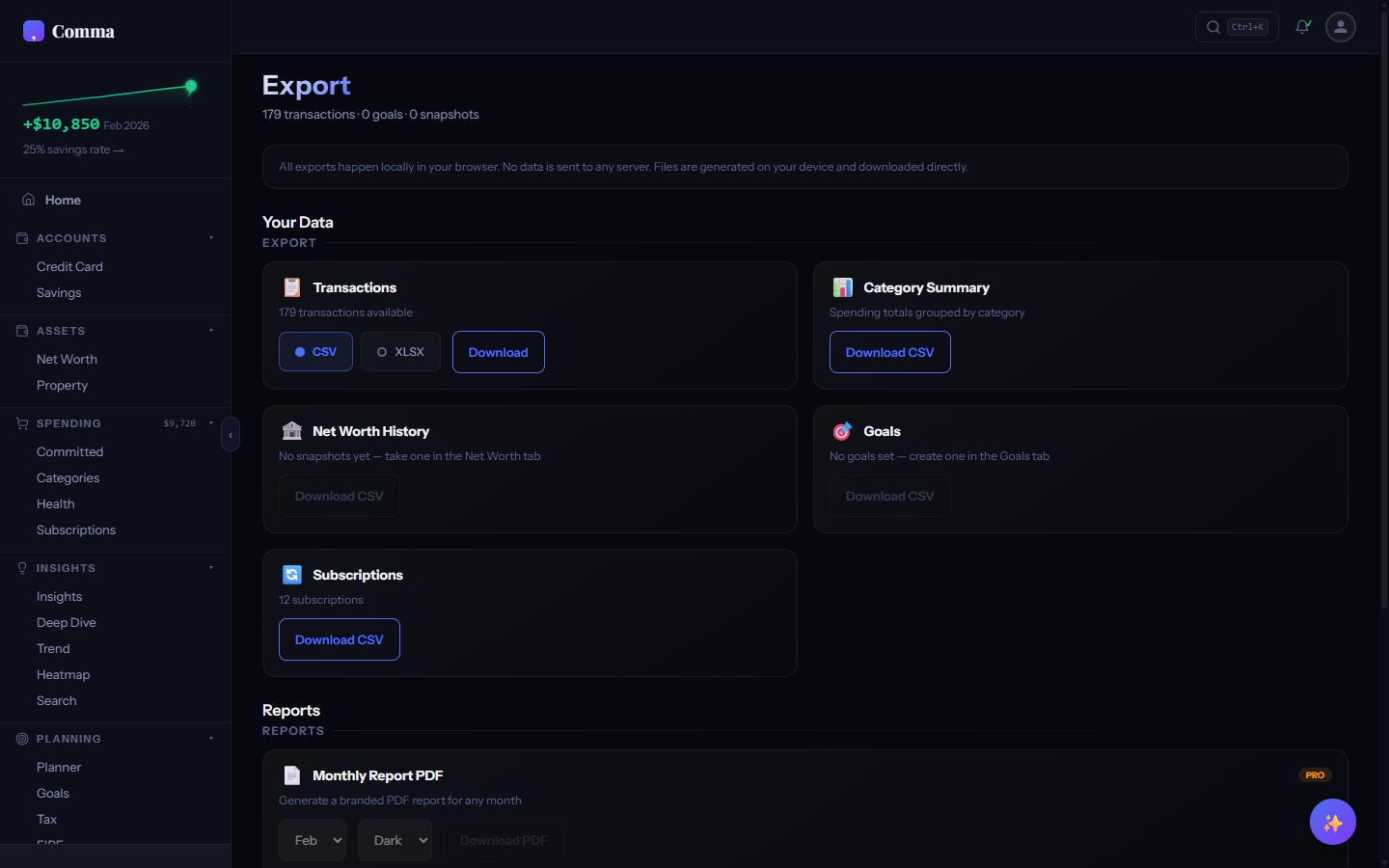This screenshot has width=1389, height=868.
Task: Collapse the ACCOUNTS section
Action: tap(211, 238)
